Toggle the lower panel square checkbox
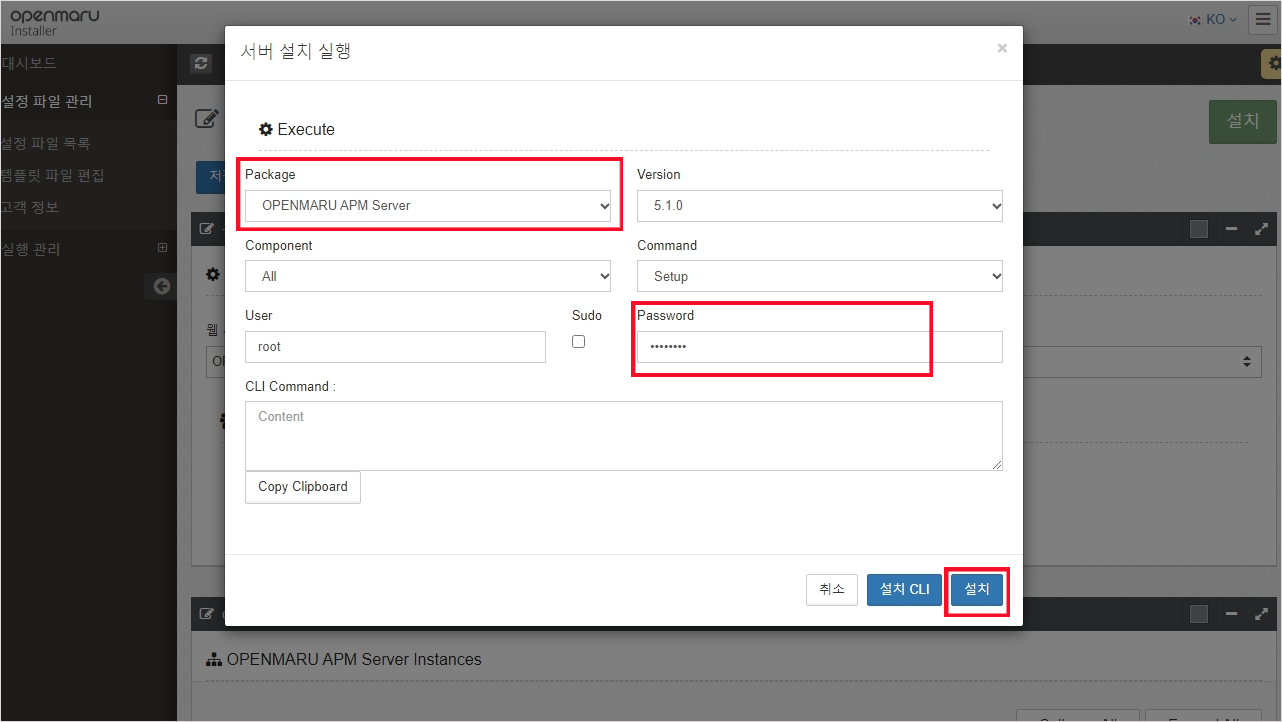The image size is (1282, 722). click(x=1199, y=614)
